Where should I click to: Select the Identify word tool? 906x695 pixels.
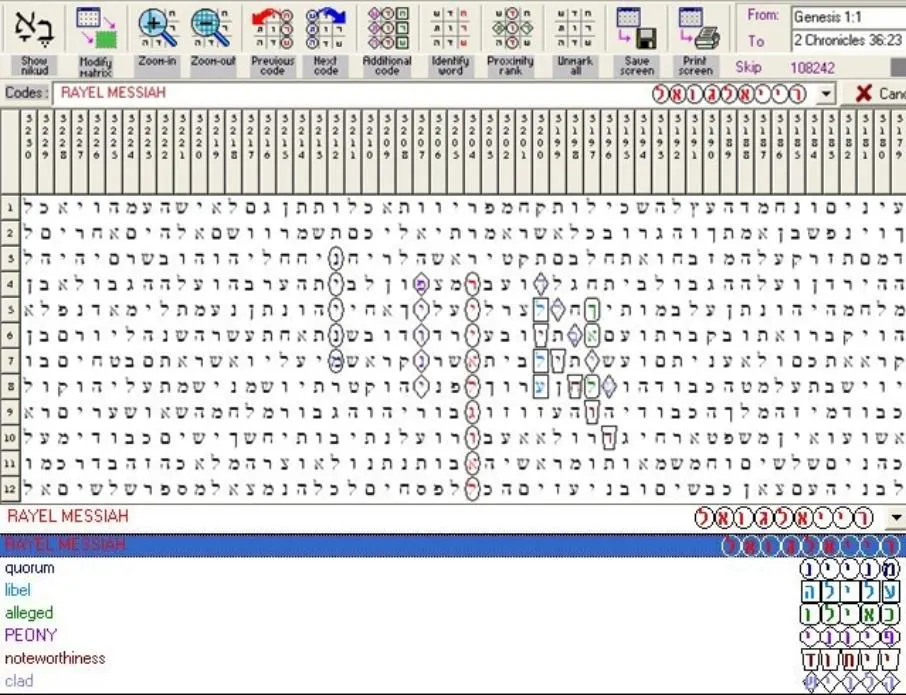(x=450, y=28)
